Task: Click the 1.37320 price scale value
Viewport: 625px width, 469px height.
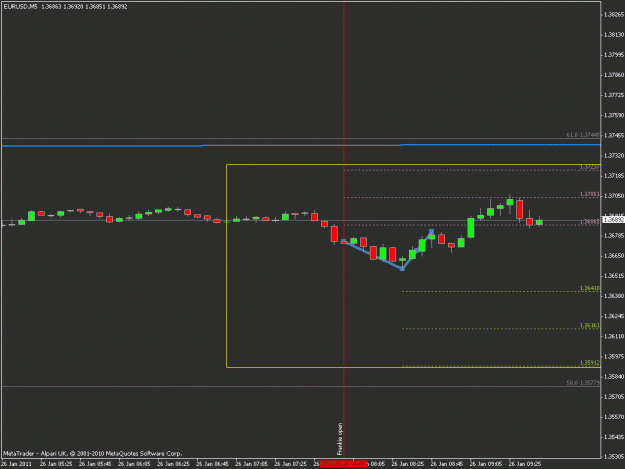Action: pyautogui.click(x=614, y=155)
